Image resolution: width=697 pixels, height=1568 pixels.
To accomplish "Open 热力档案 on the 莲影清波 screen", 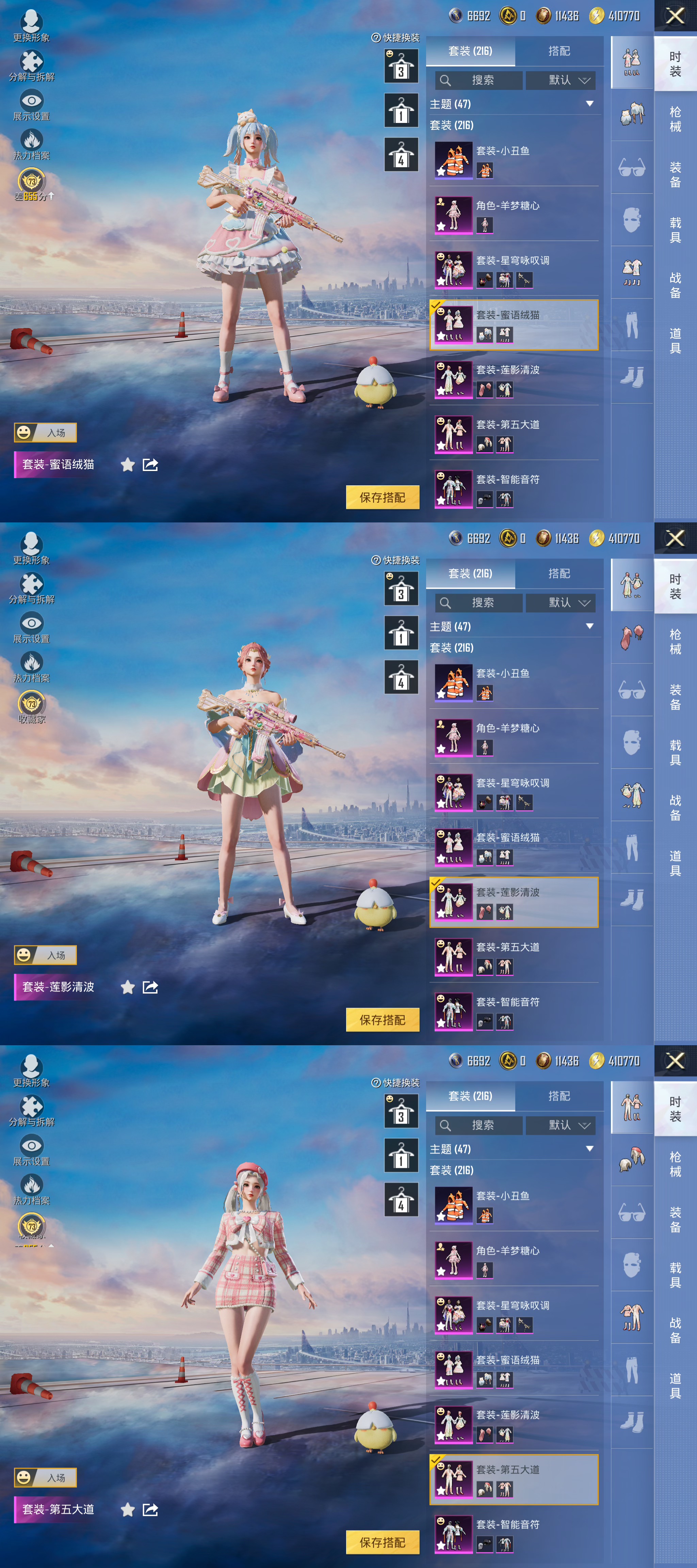I will tap(32, 662).
